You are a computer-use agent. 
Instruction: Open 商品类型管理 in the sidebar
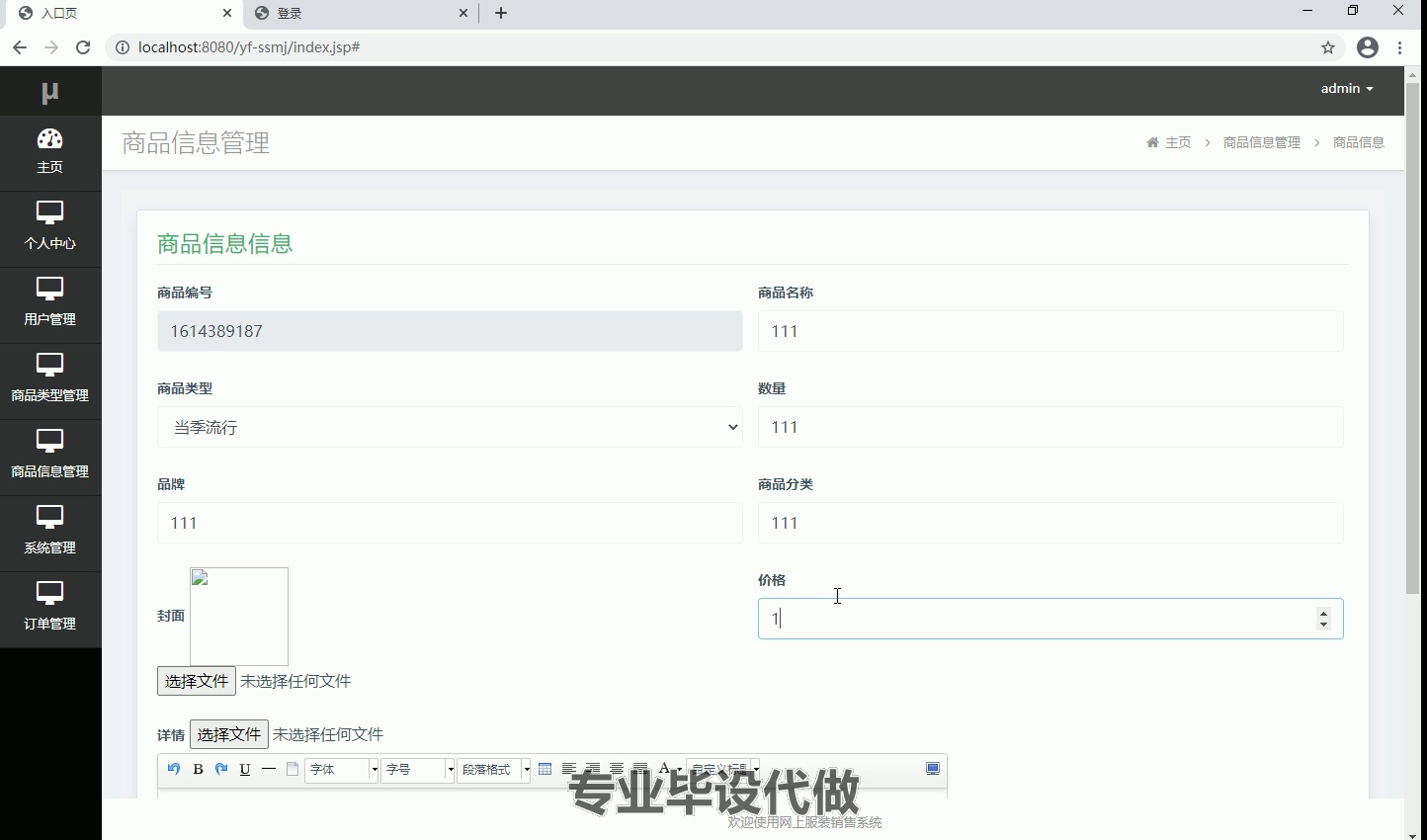coord(50,381)
